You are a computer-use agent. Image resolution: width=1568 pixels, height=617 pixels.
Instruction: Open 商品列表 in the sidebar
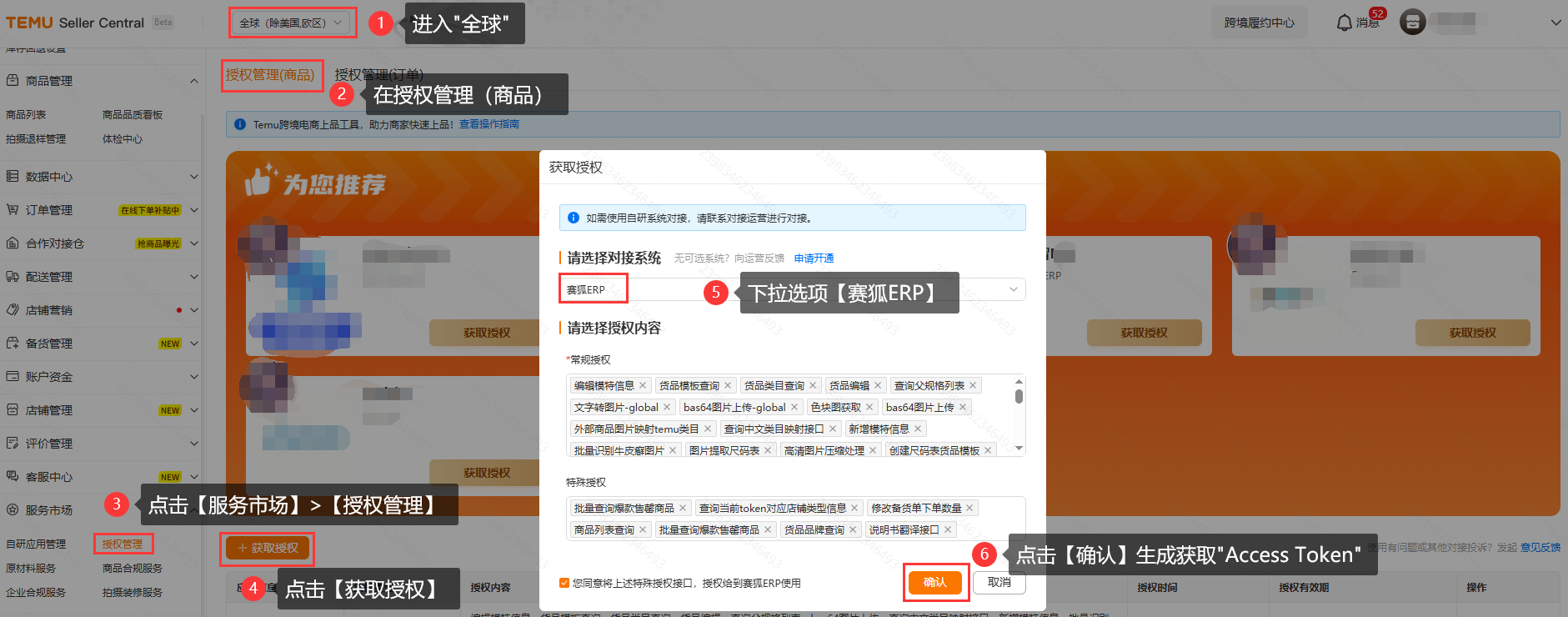26,115
